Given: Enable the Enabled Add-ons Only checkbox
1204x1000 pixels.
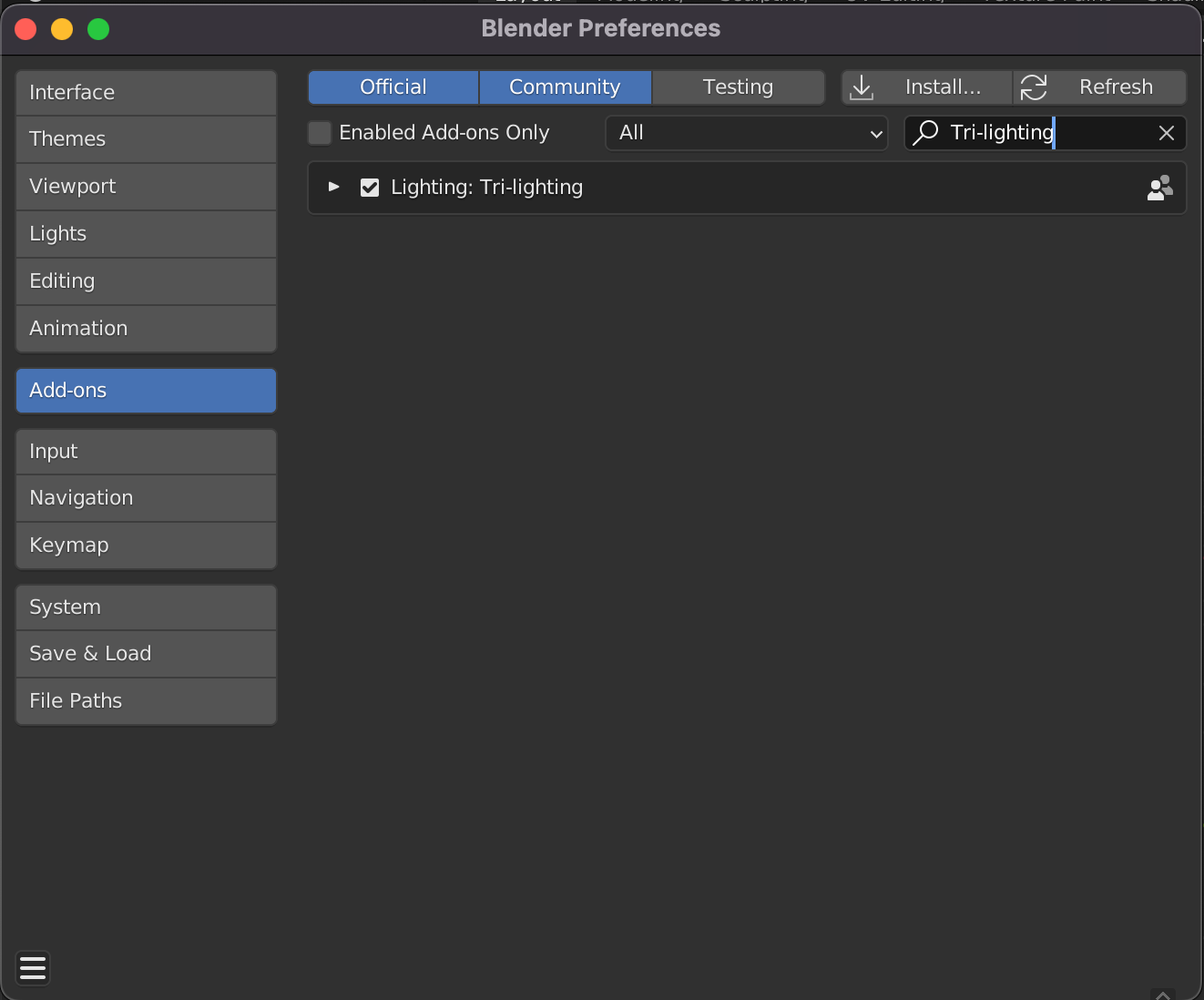Looking at the screenshot, I should 320,133.
